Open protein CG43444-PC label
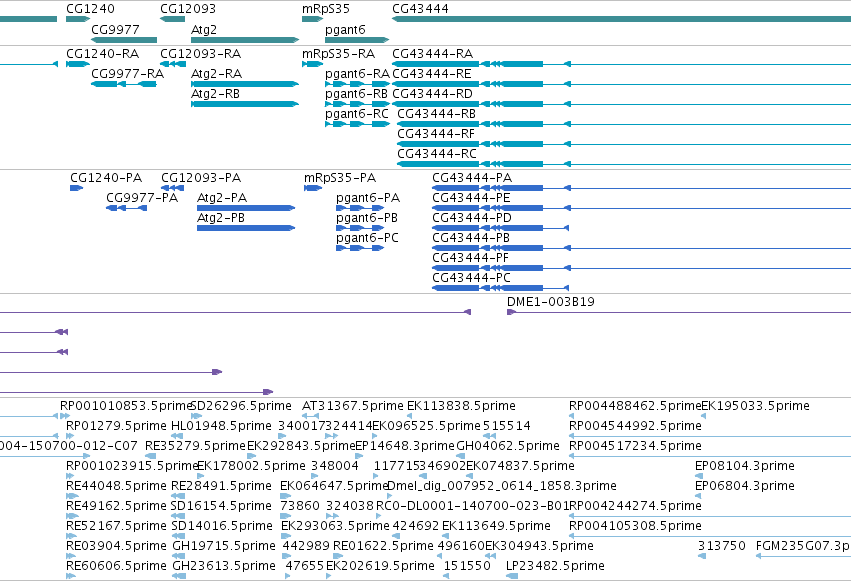Screen dimensions: 851x581 [471, 278]
